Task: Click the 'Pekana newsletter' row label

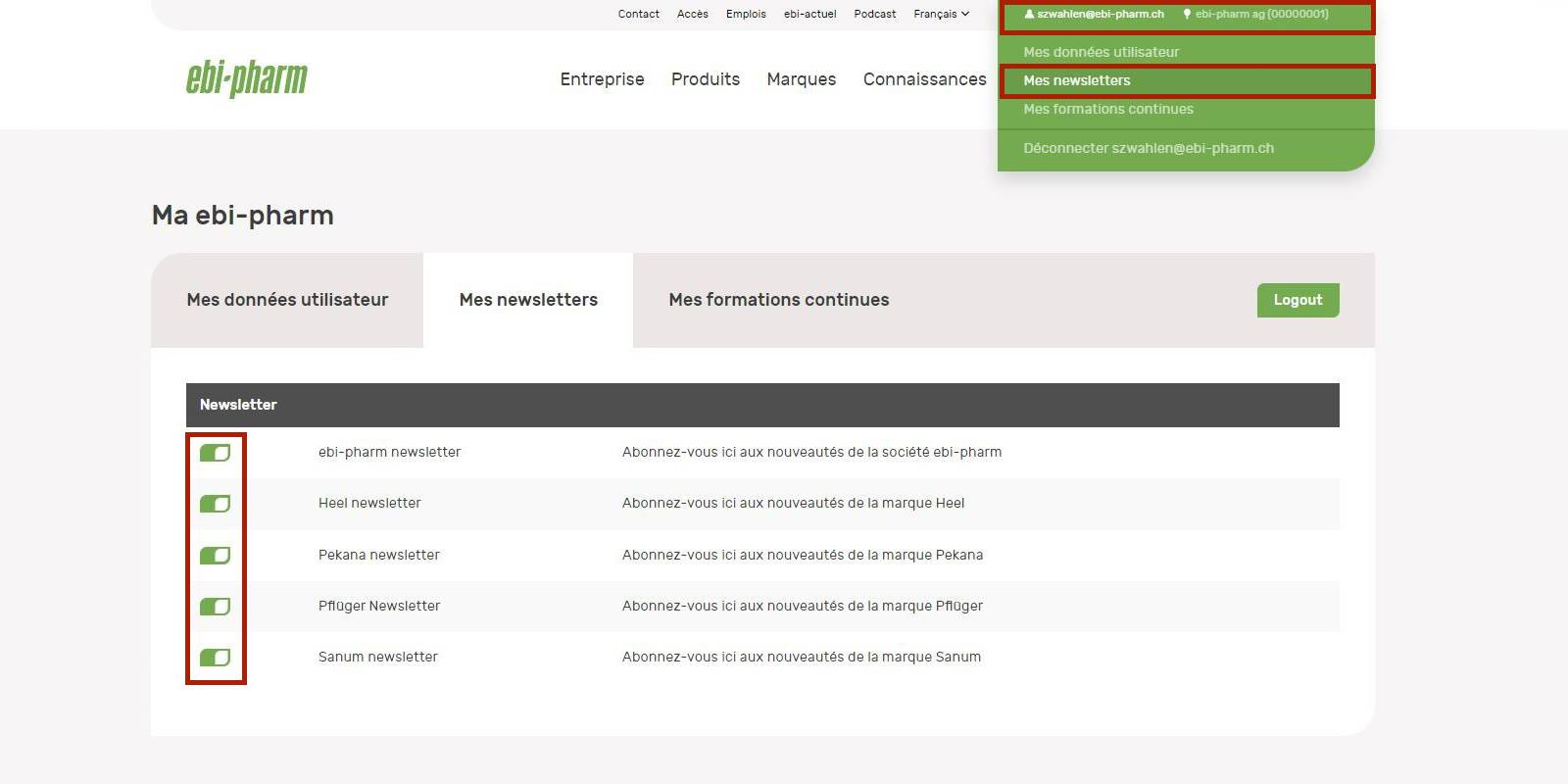Action: tap(378, 555)
